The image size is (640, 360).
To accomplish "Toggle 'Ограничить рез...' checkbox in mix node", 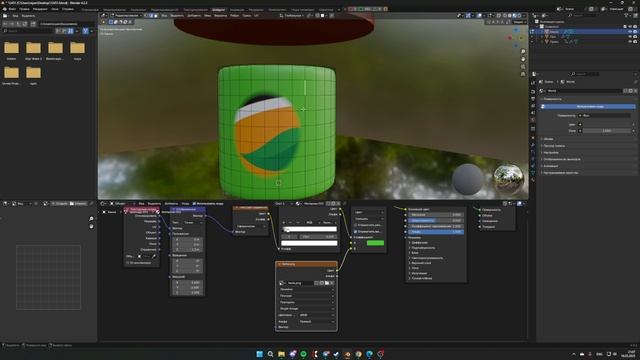I will (x=355, y=225).
